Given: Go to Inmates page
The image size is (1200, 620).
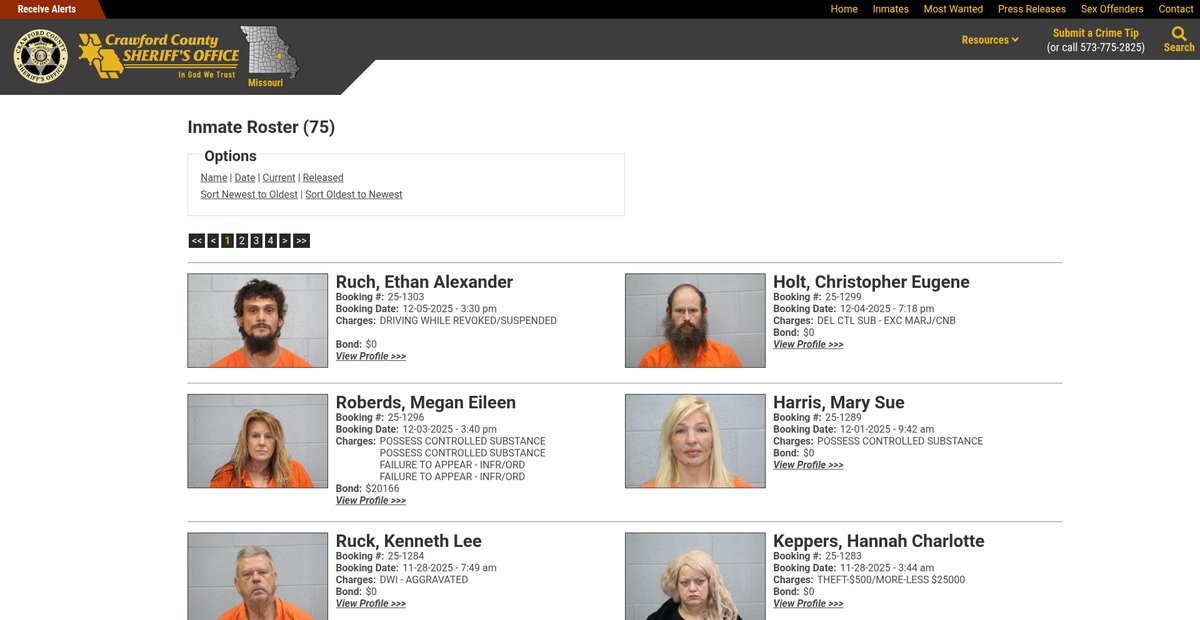Looking at the screenshot, I should click(890, 9).
